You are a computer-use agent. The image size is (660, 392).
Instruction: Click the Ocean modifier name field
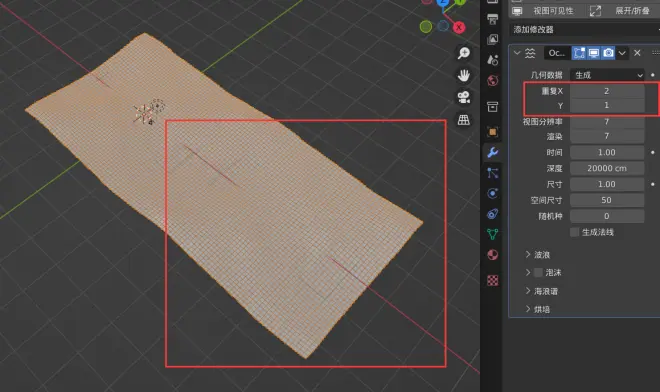click(557, 53)
